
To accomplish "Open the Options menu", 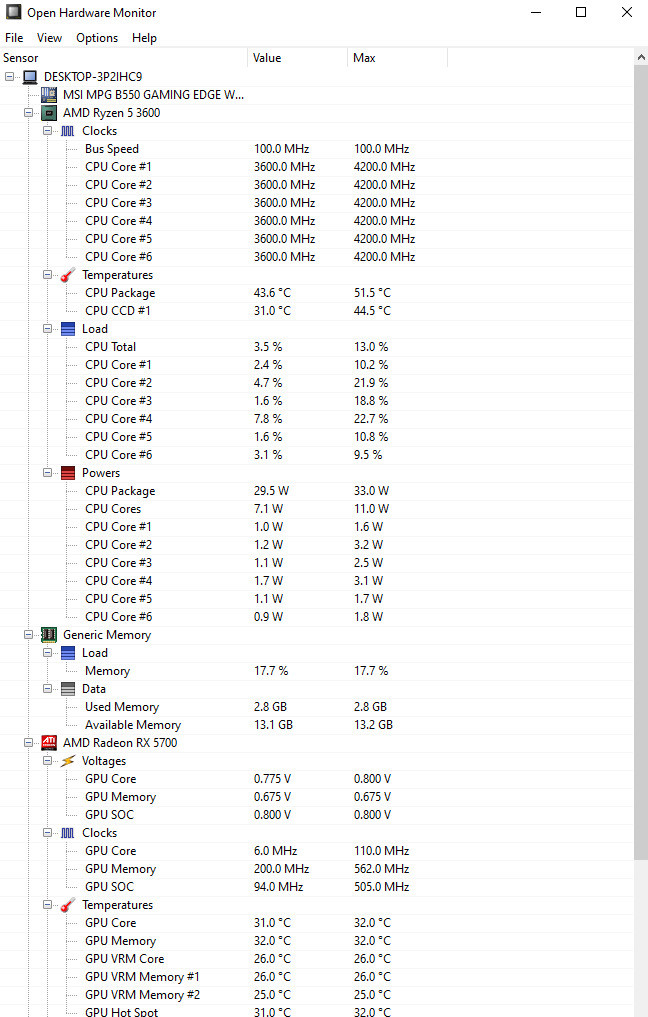I will tap(97, 38).
